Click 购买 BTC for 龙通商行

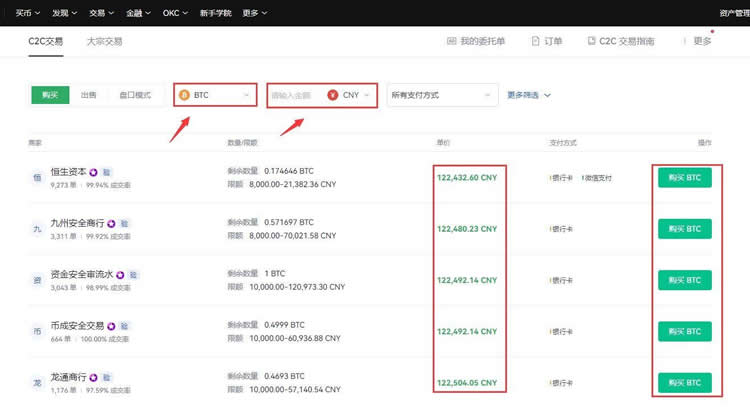684,383
